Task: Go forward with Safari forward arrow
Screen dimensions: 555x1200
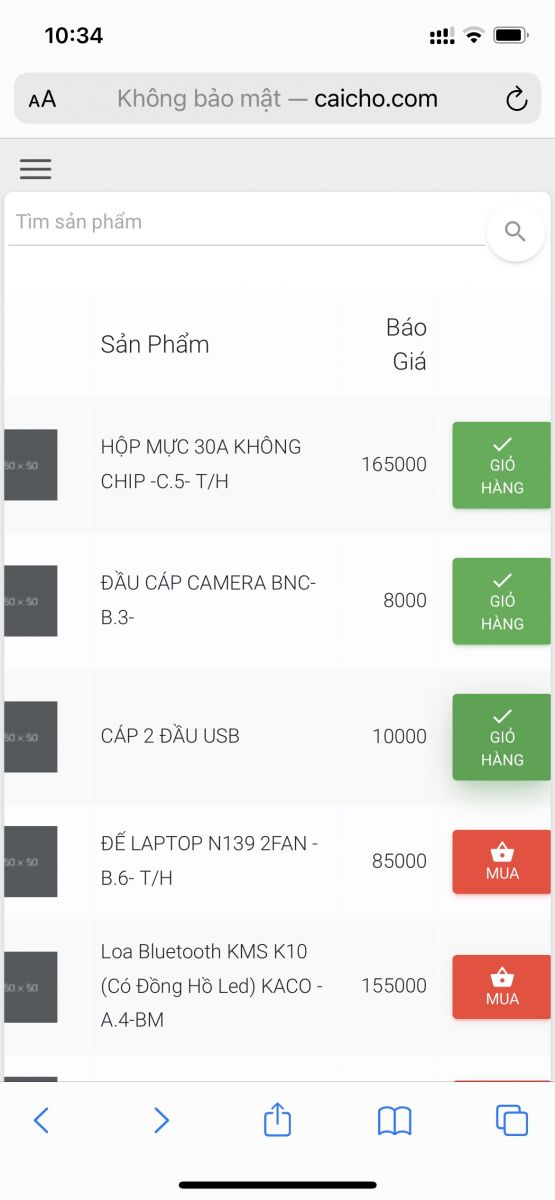Action: click(x=161, y=1120)
